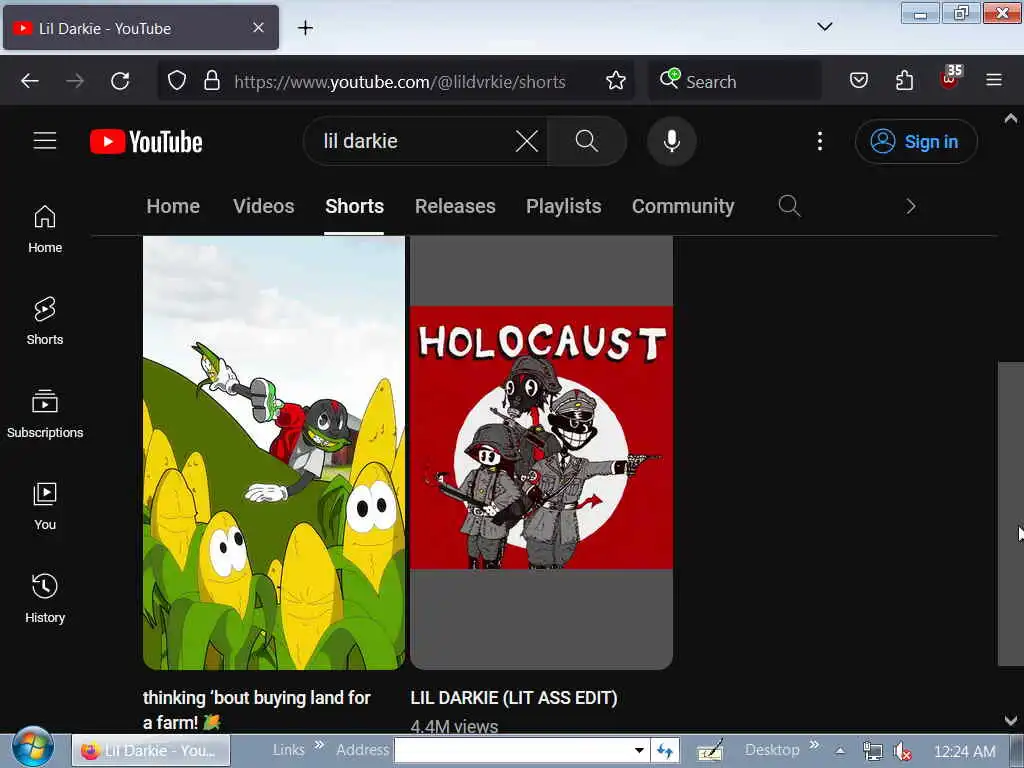Click taskbar Address go arrows button
The image size is (1024, 768).
click(x=665, y=751)
